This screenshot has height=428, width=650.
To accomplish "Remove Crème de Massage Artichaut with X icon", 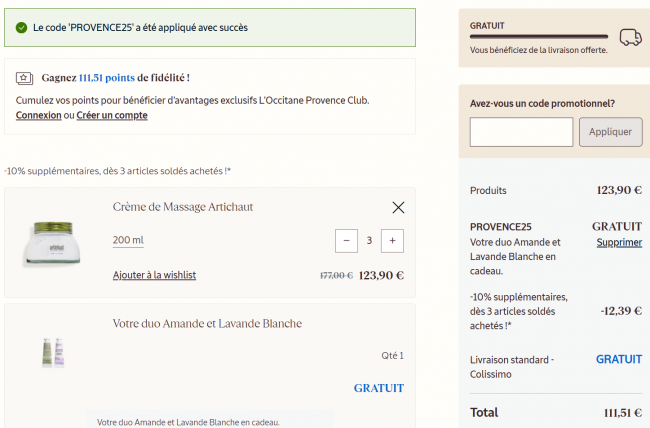I will click(398, 207).
